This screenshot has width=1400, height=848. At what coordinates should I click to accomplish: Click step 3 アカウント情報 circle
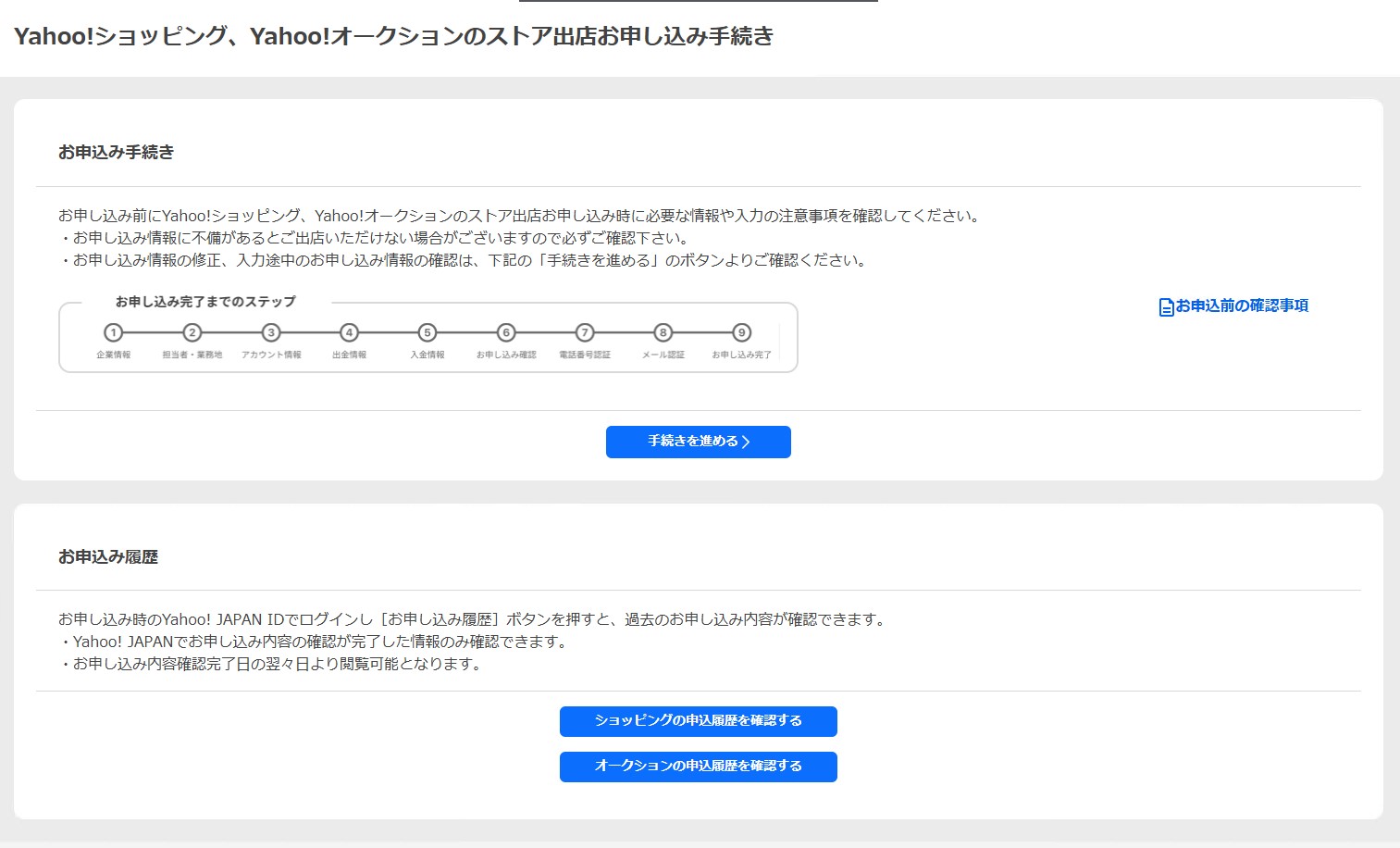271,332
